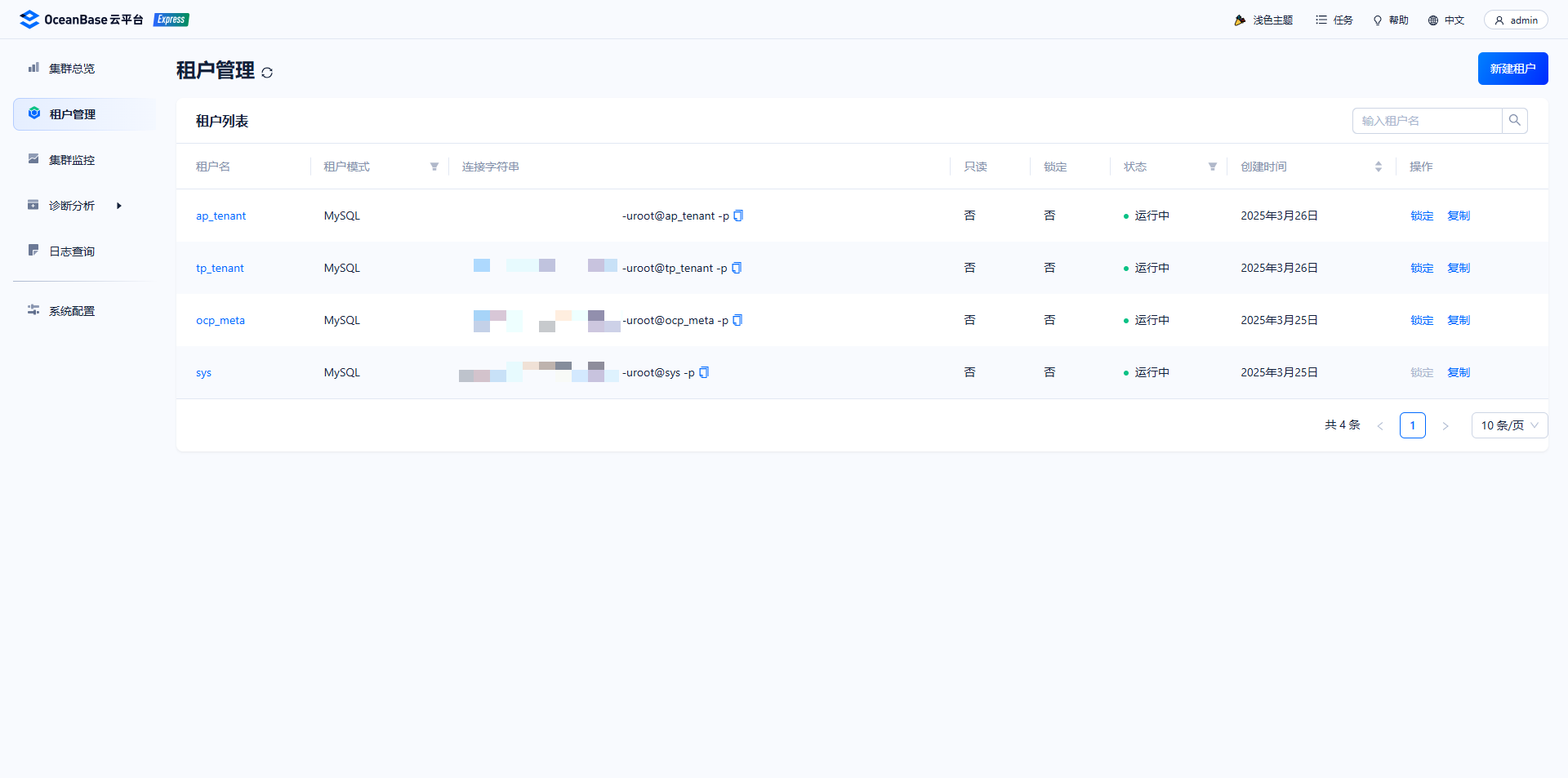Open the 10 条/页 page size dropdown
Viewport: 1568px width, 778px height.
1509,425
